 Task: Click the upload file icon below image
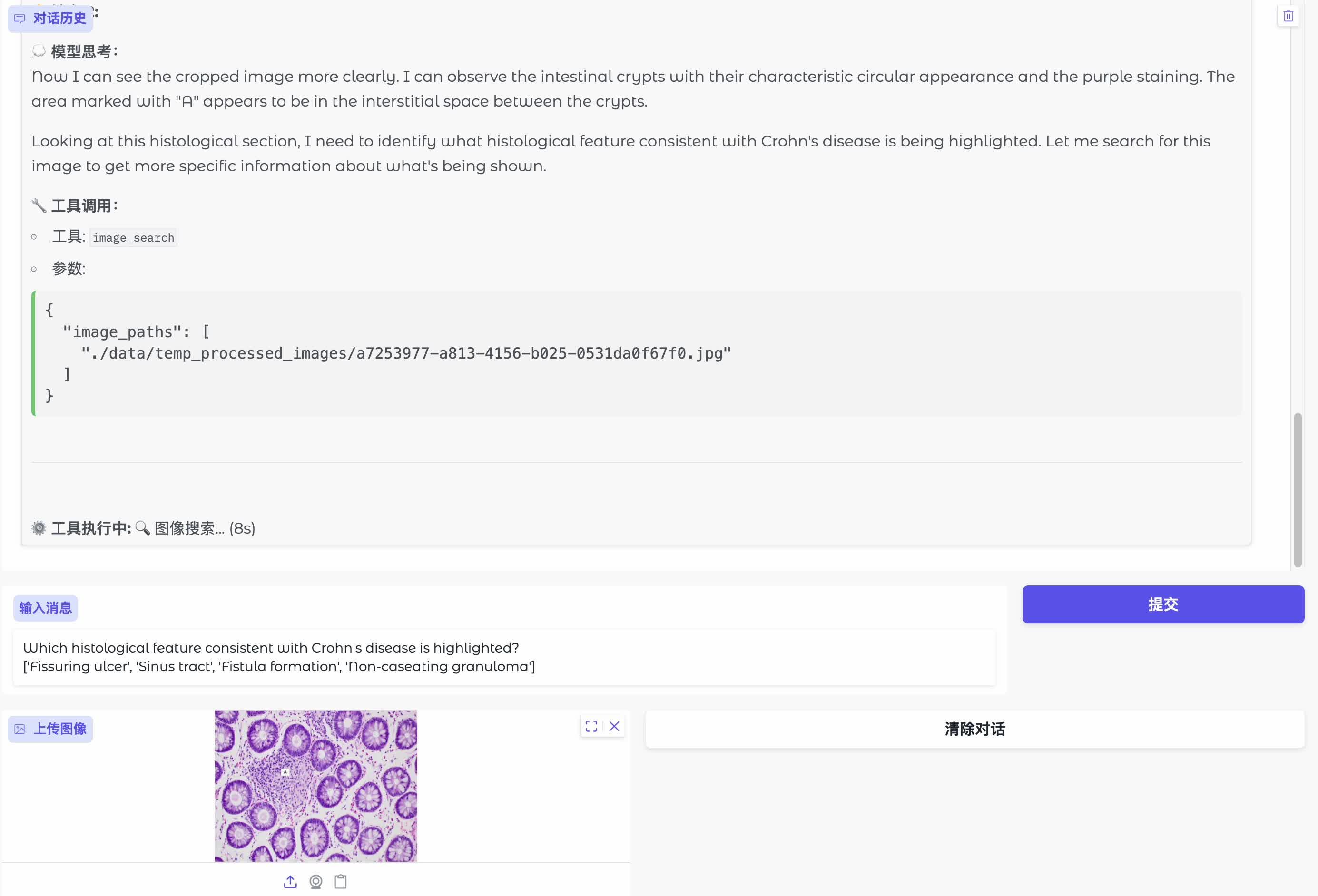[x=290, y=882]
